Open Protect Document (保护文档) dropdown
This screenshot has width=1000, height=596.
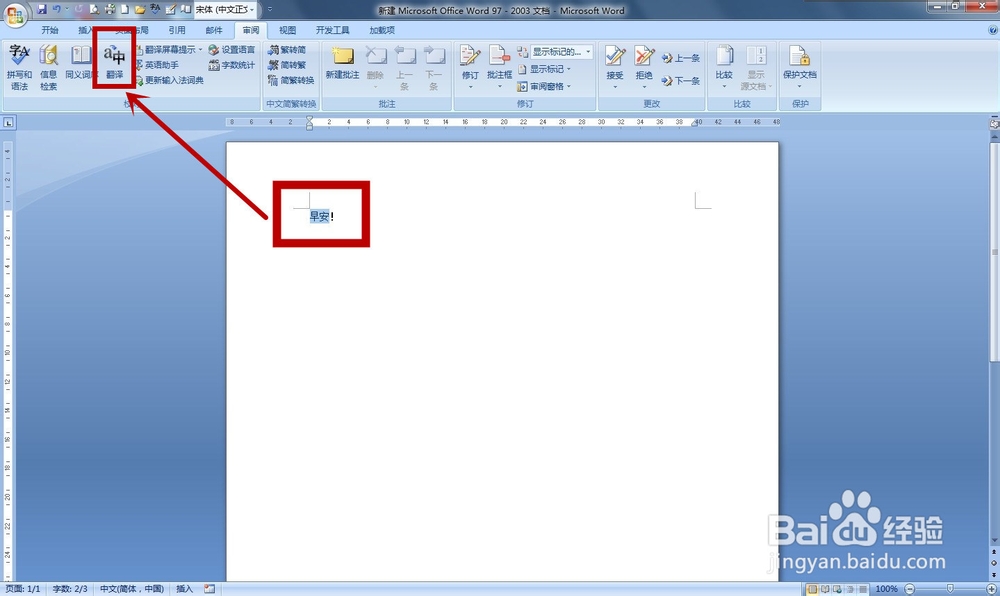click(x=800, y=66)
